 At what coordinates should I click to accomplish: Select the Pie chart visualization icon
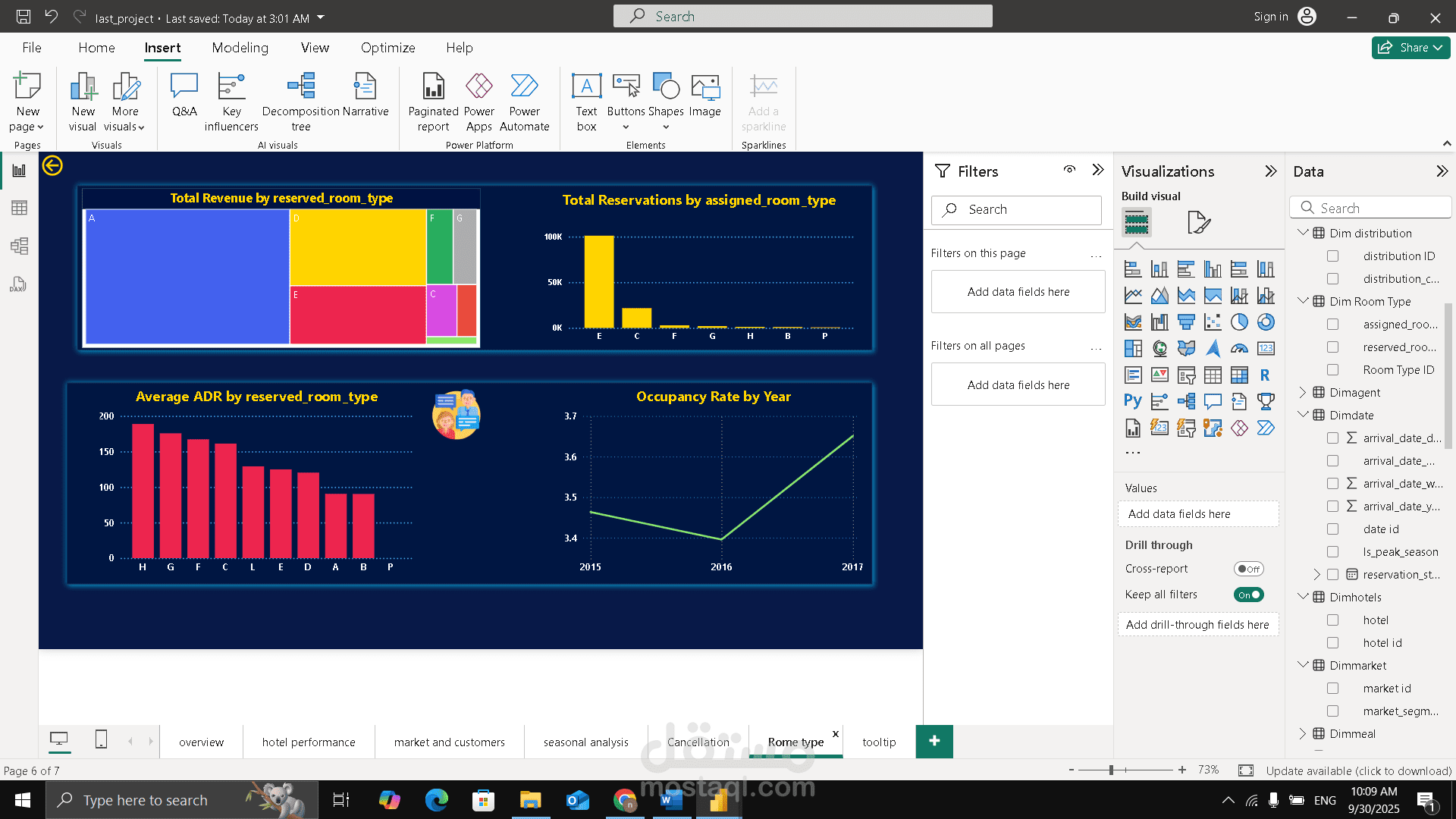click(x=1239, y=322)
